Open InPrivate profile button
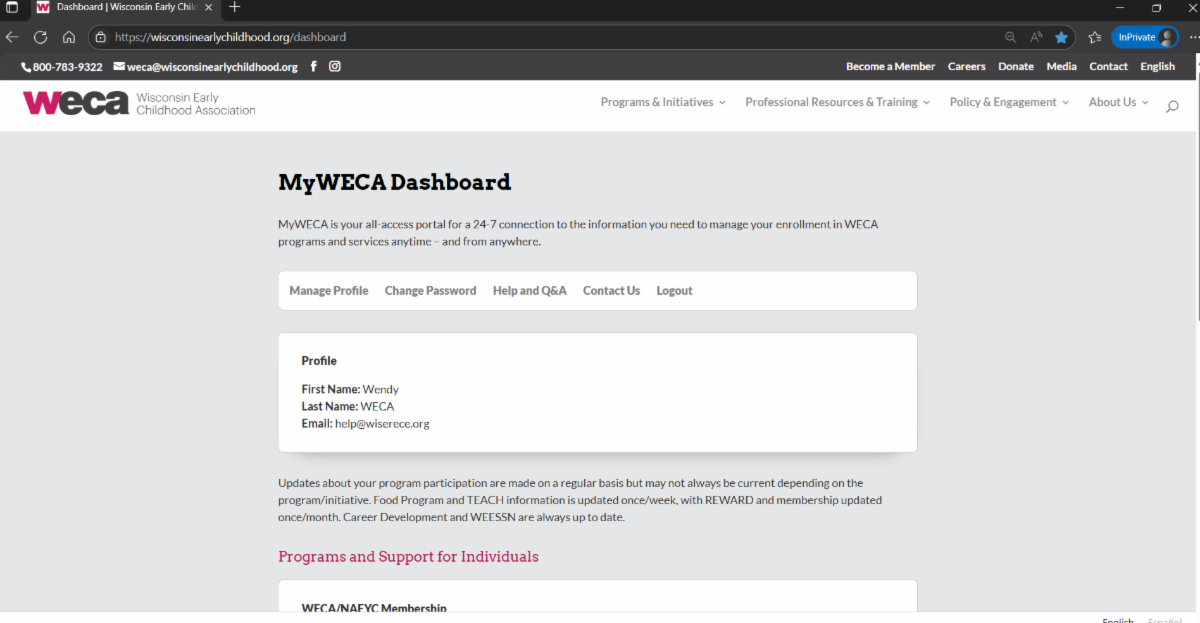 click(x=1145, y=37)
